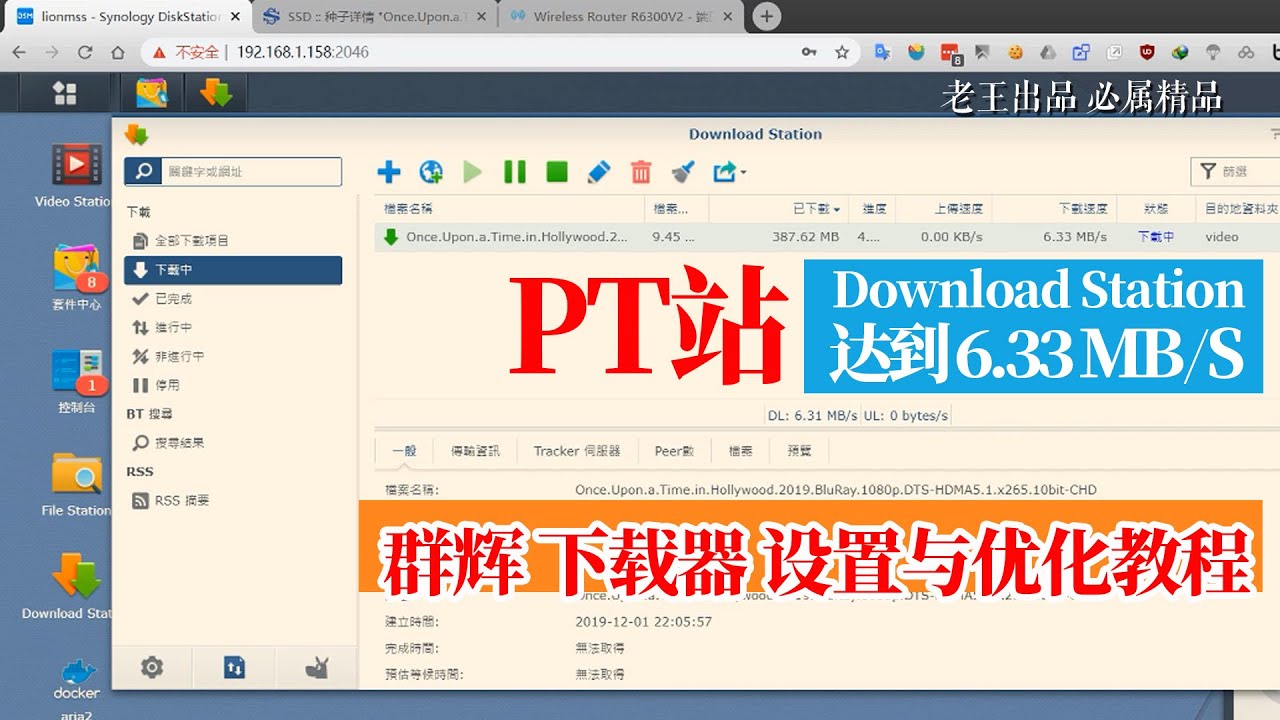This screenshot has width=1280, height=720.
Task: Open the gear settings at sidebar bottom
Action: 152,667
